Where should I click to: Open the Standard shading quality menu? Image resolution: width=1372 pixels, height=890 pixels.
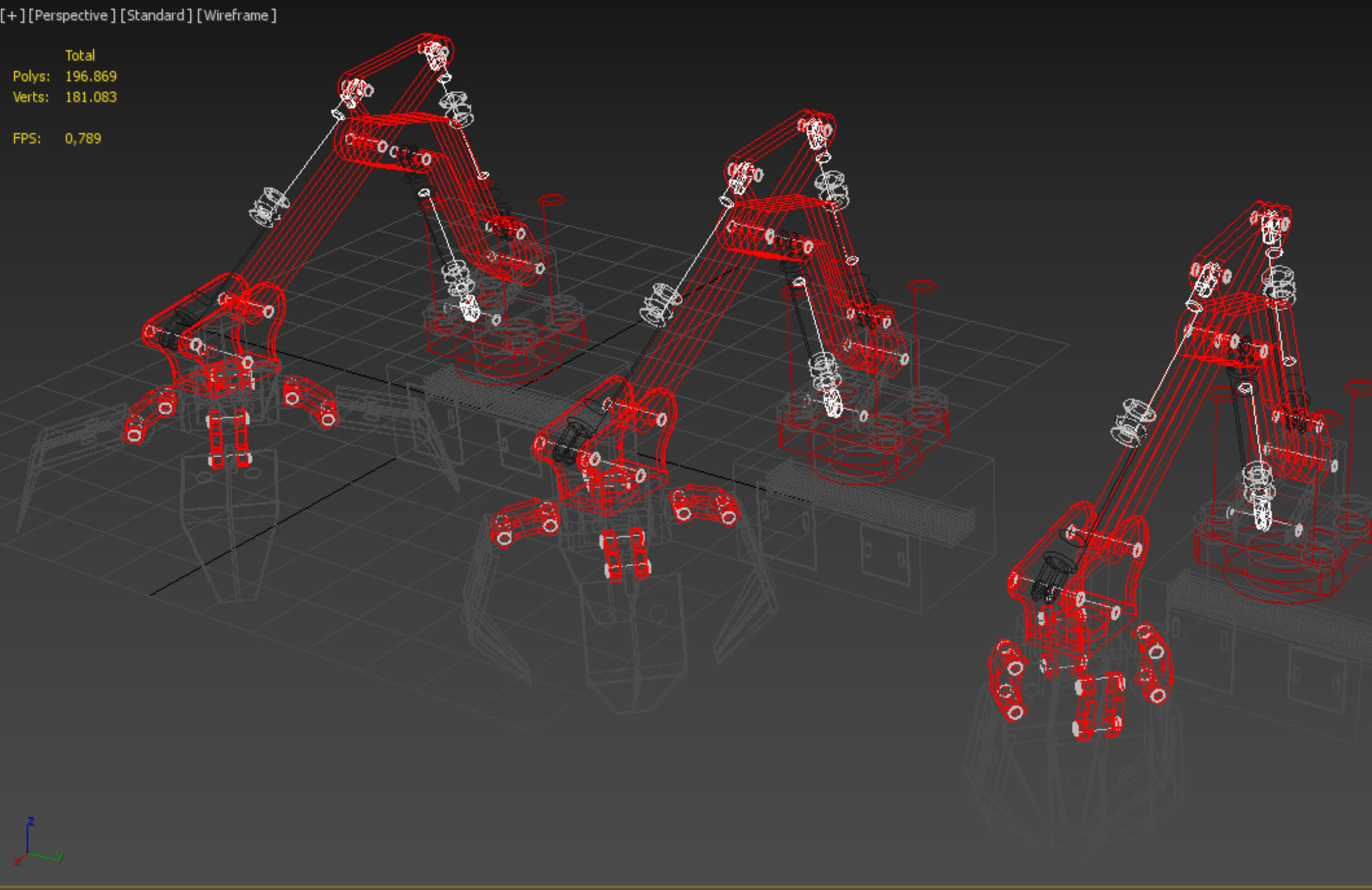click(x=156, y=15)
